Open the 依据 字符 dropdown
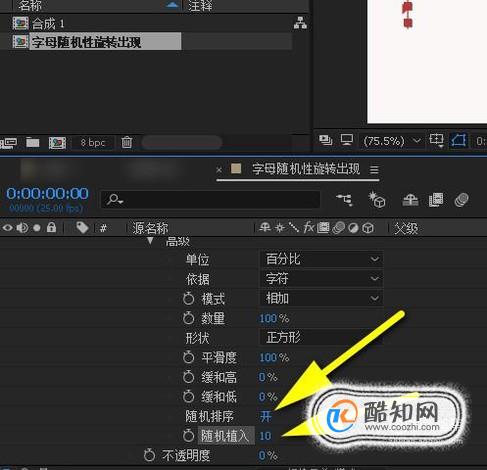 (x=321, y=279)
